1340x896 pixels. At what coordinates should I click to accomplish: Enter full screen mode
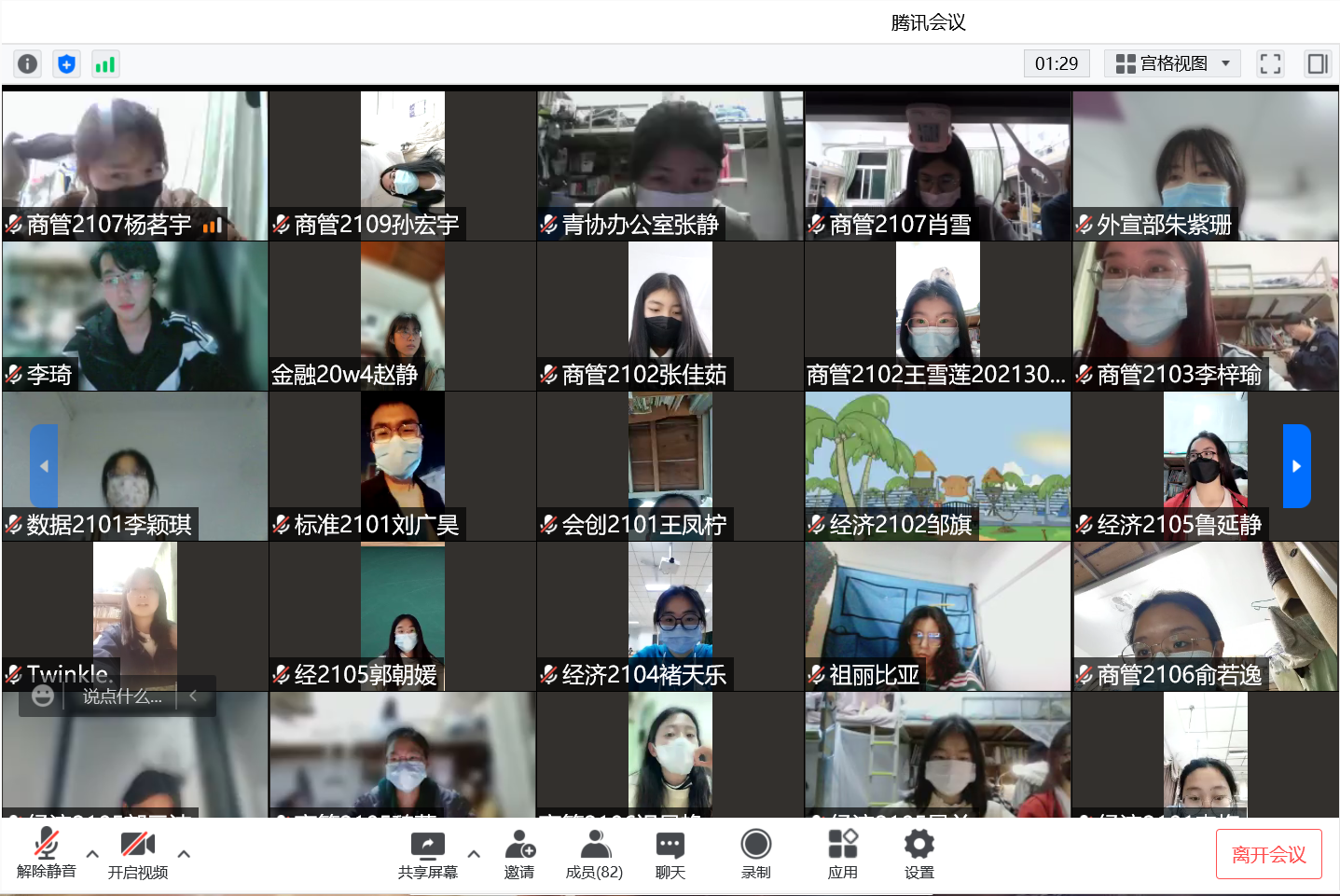click(1270, 63)
